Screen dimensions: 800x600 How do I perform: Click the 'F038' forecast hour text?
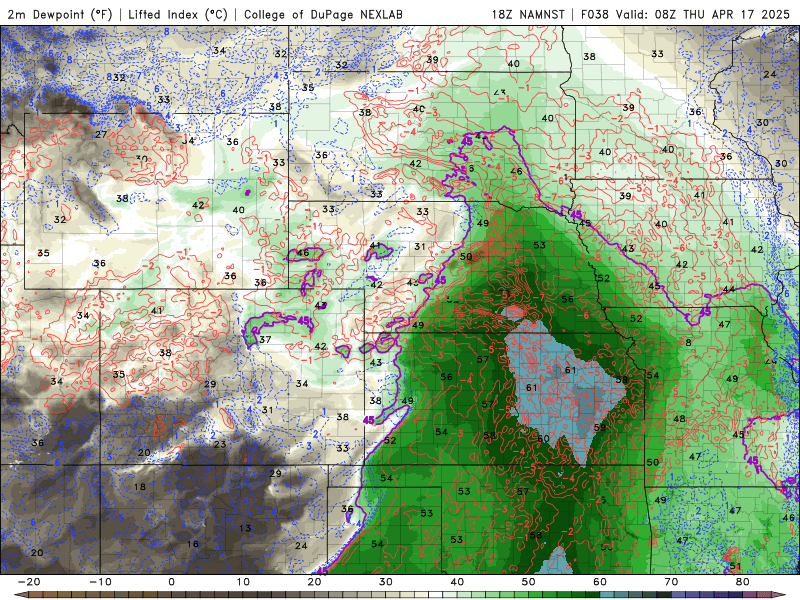click(x=594, y=14)
